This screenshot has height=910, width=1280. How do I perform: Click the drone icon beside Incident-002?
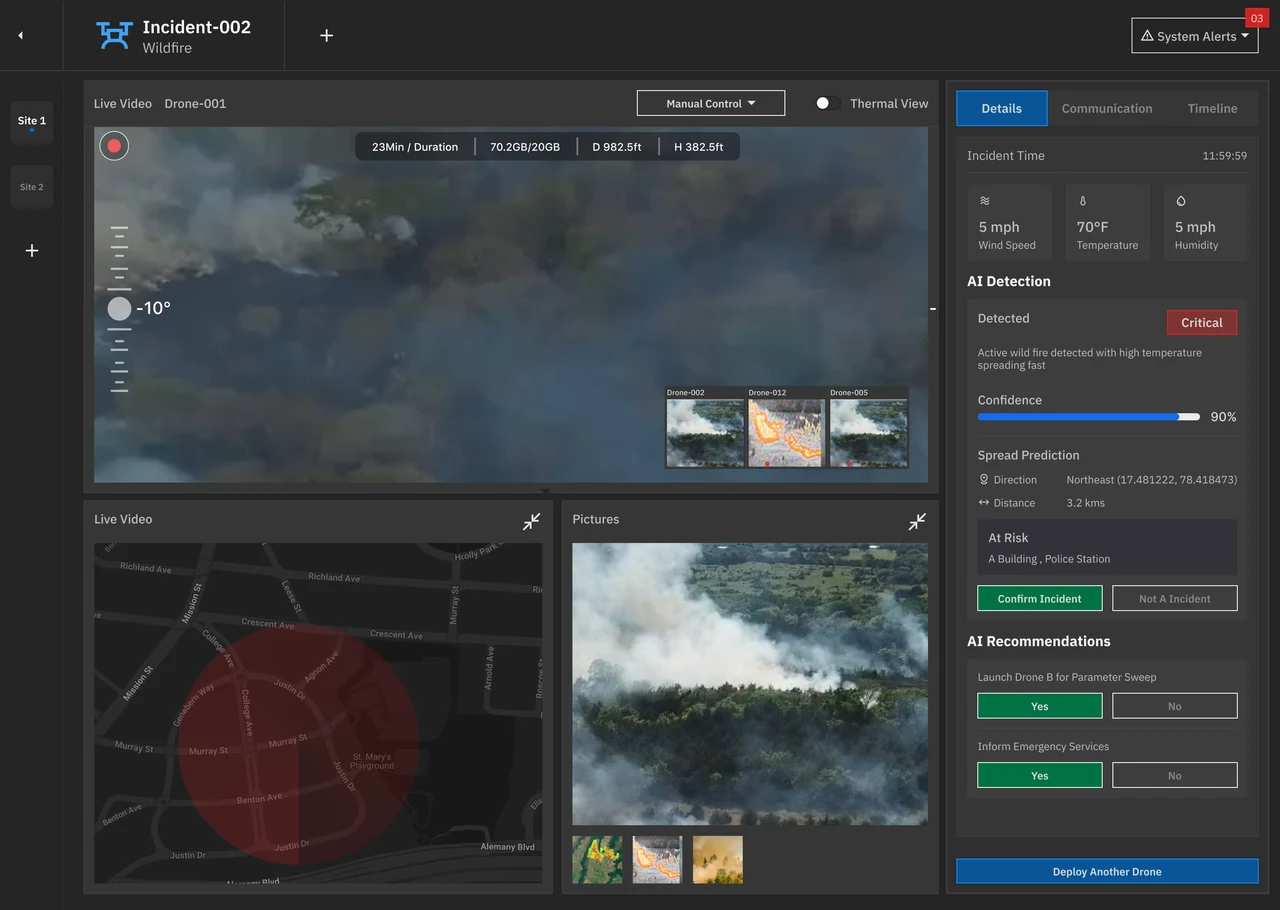[114, 36]
